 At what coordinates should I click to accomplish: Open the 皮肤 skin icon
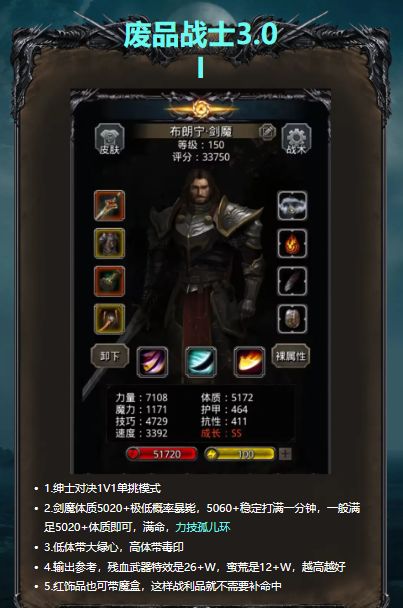point(109,140)
